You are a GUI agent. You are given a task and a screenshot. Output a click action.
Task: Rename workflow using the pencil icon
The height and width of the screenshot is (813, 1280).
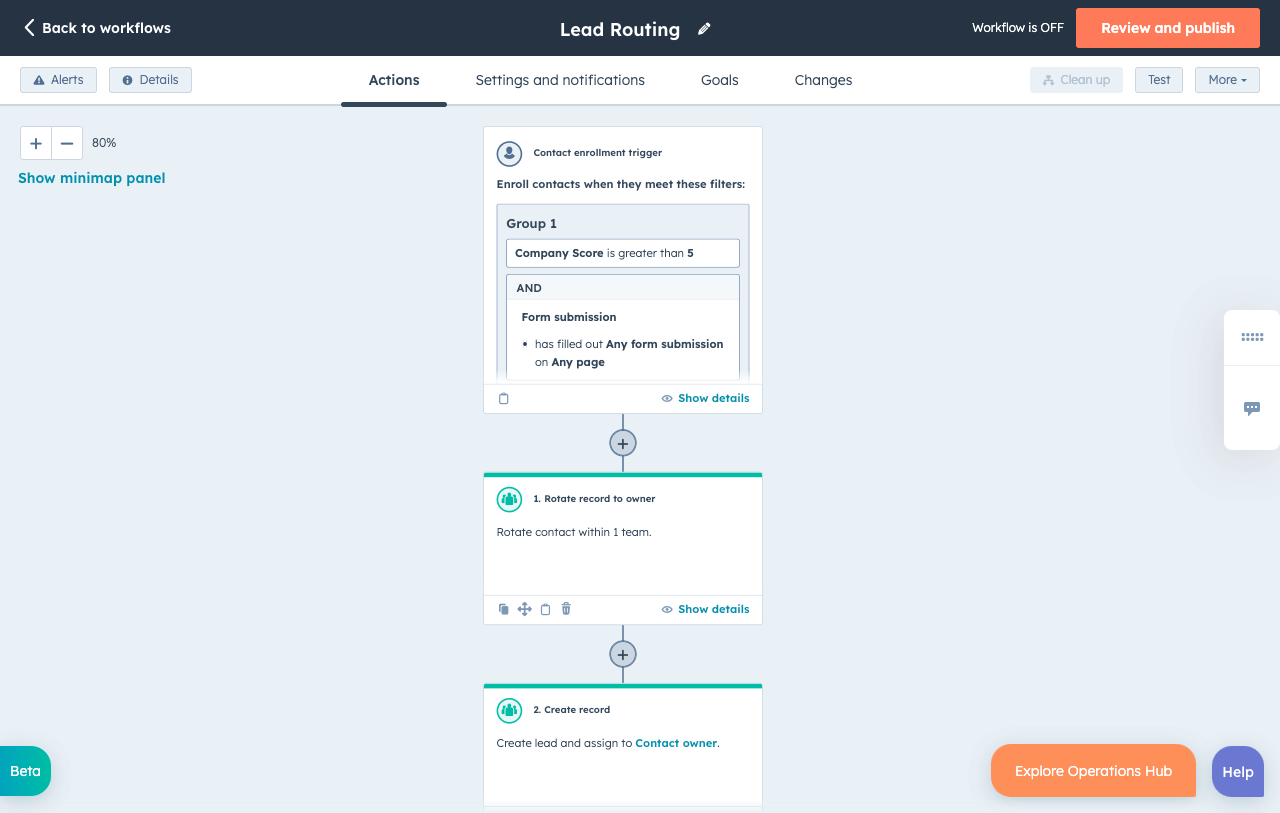click(703, 29)
